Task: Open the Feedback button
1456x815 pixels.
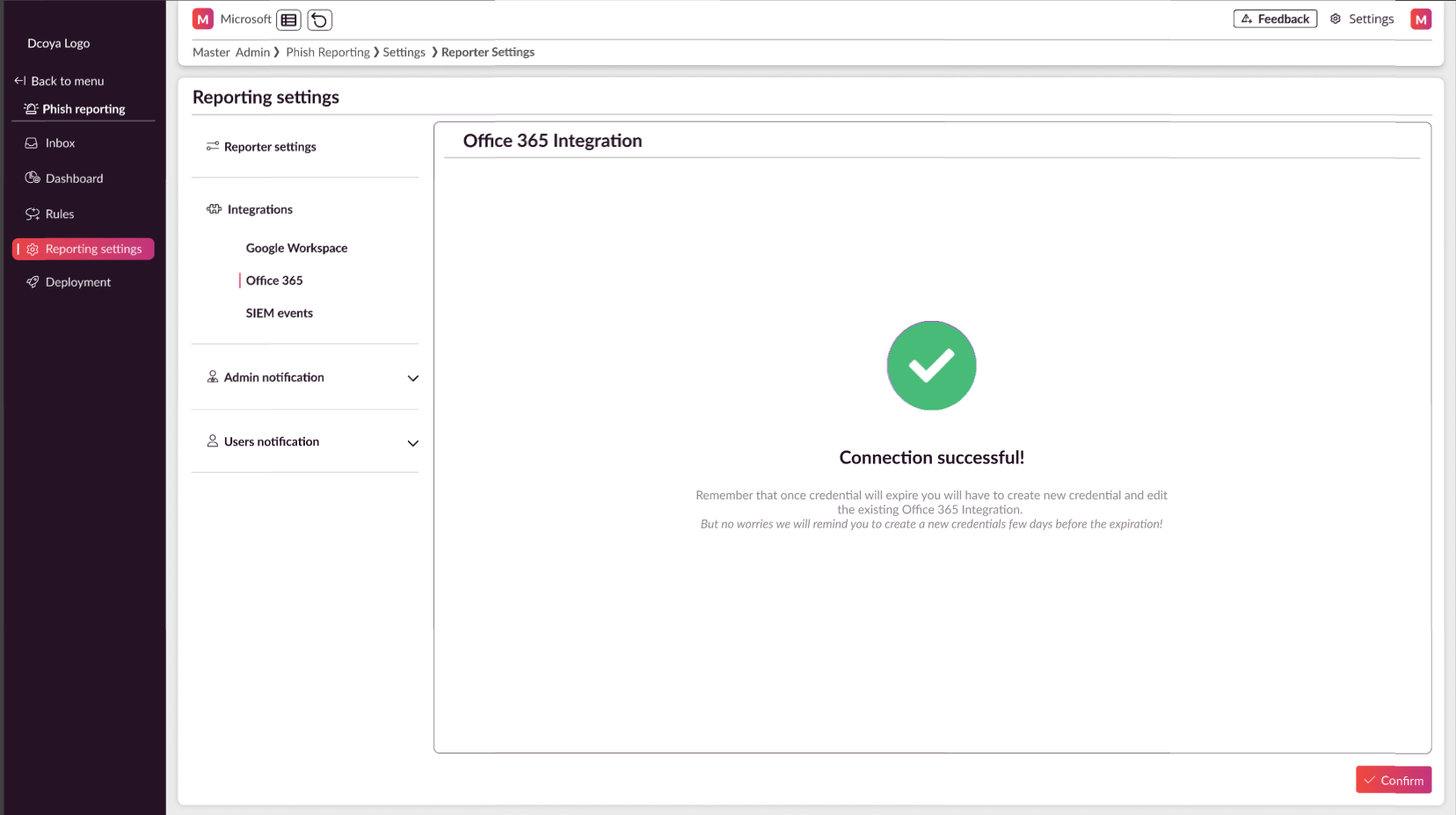Action: tap(1275, 19)
